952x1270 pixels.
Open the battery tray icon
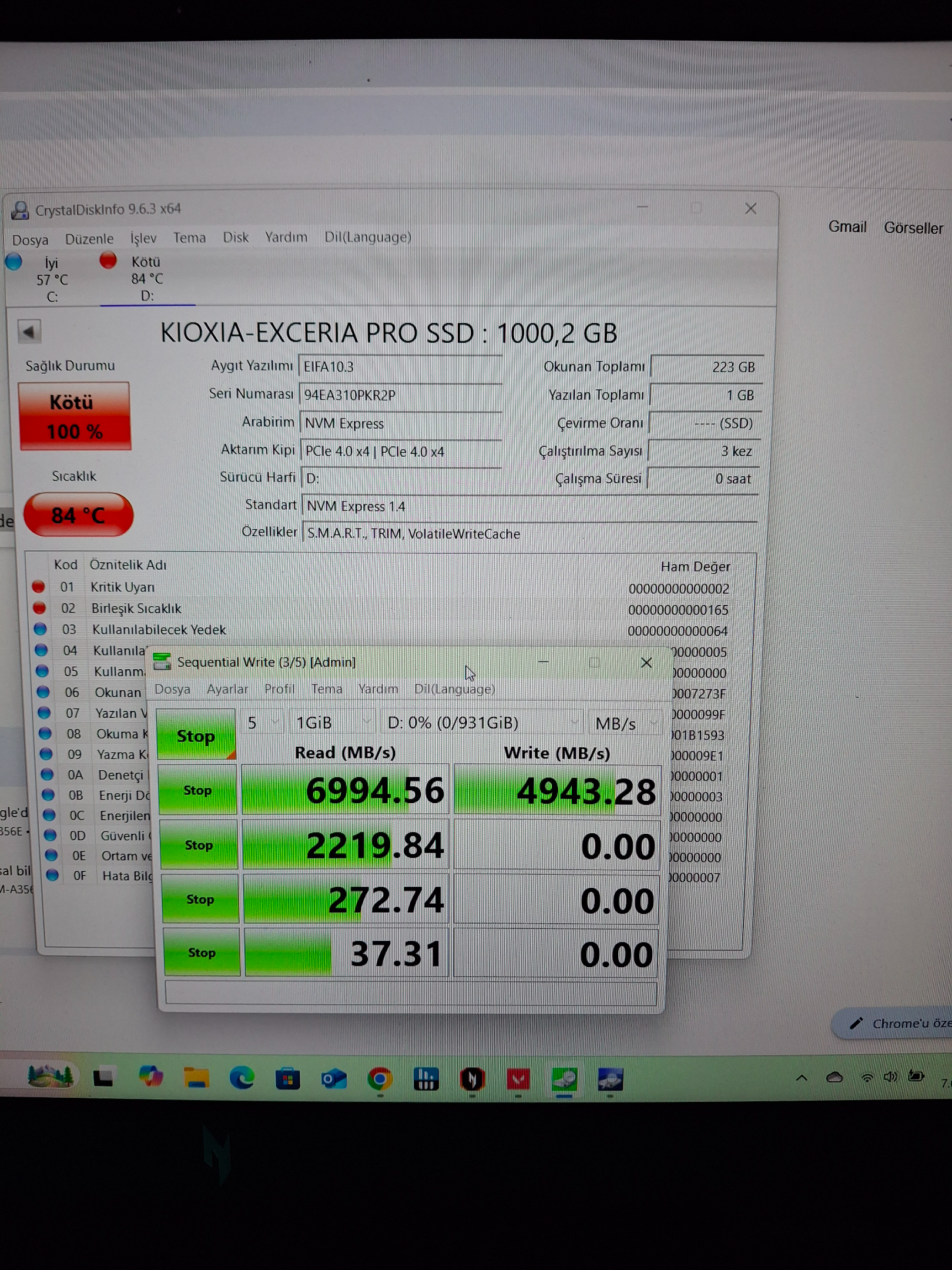[x=916, y=1076]
